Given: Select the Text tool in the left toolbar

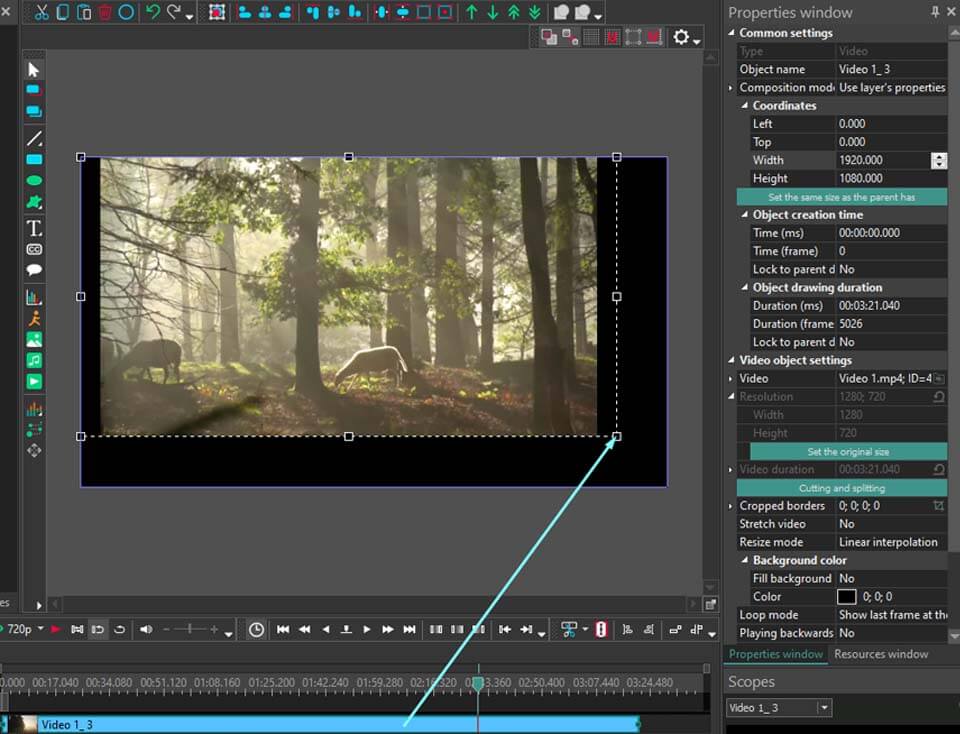Looking at the screenshot, I should [x=33, y=228].
